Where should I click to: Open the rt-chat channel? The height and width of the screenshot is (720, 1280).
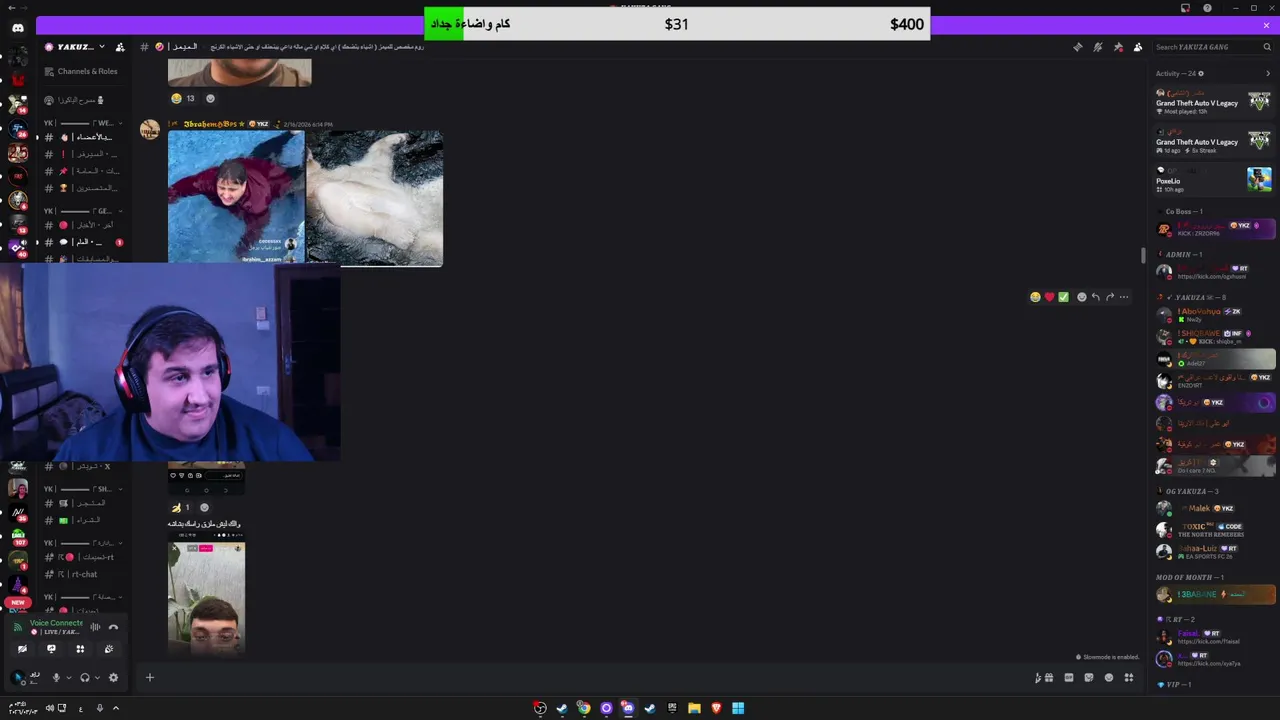point(78,574)
